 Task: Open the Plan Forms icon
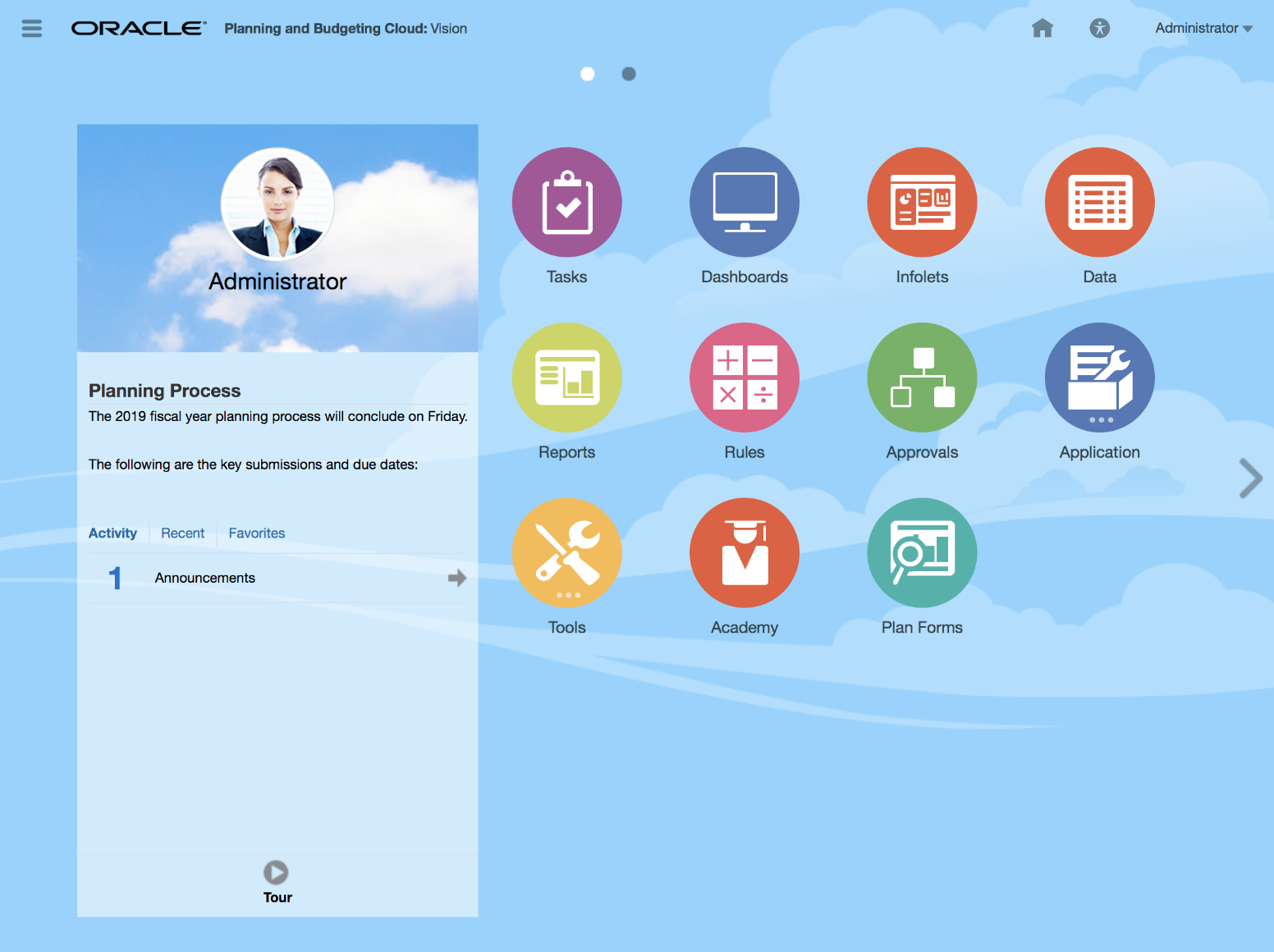pos(923,553)
